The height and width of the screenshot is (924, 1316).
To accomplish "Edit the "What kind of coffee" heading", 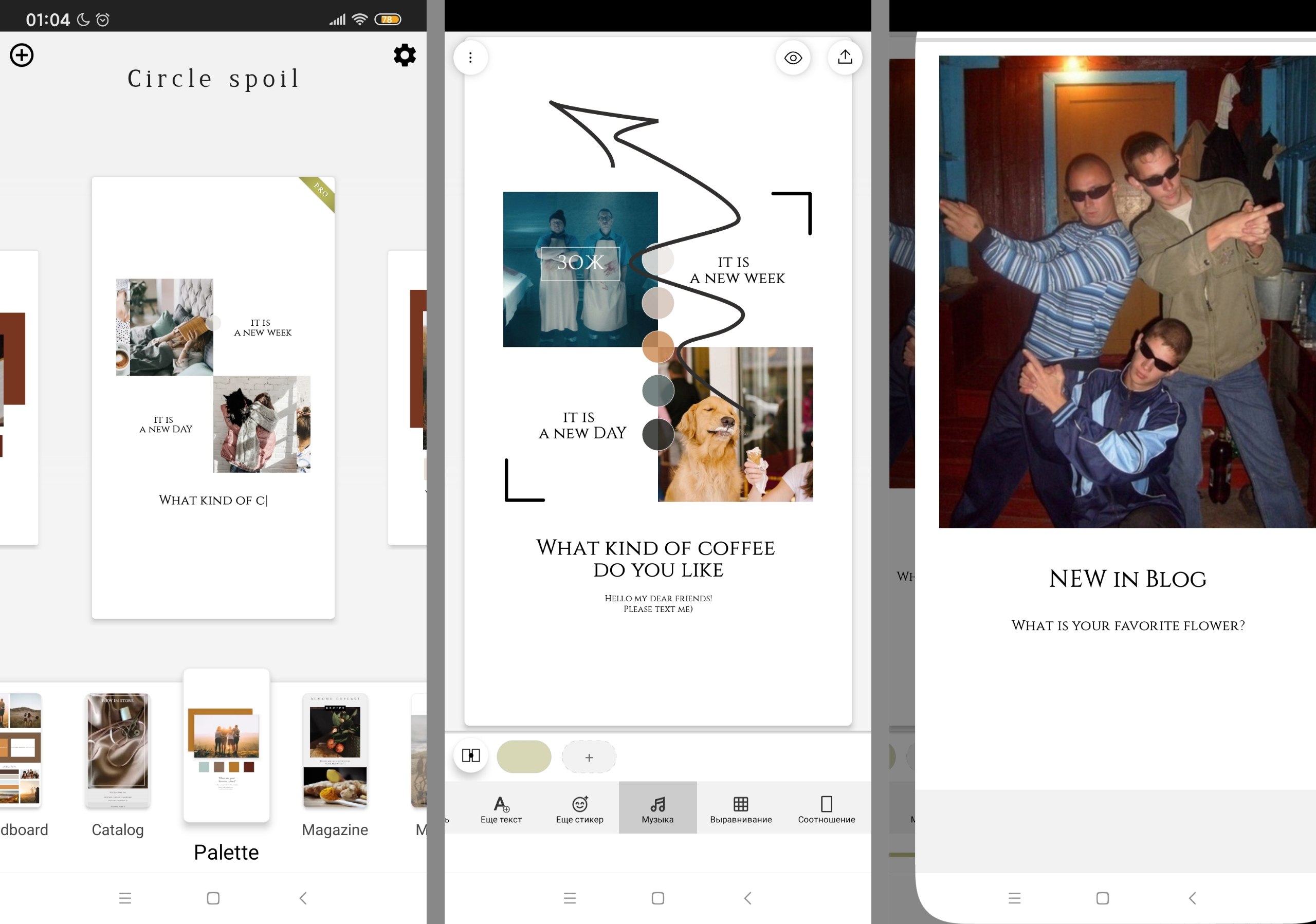I will point(655,559).
